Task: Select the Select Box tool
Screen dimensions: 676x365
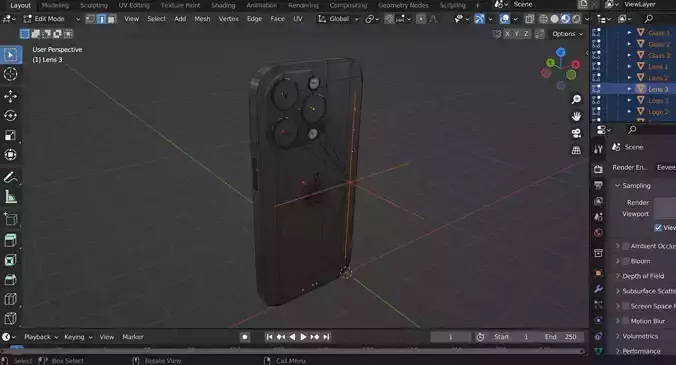Action: coord(11,55)
